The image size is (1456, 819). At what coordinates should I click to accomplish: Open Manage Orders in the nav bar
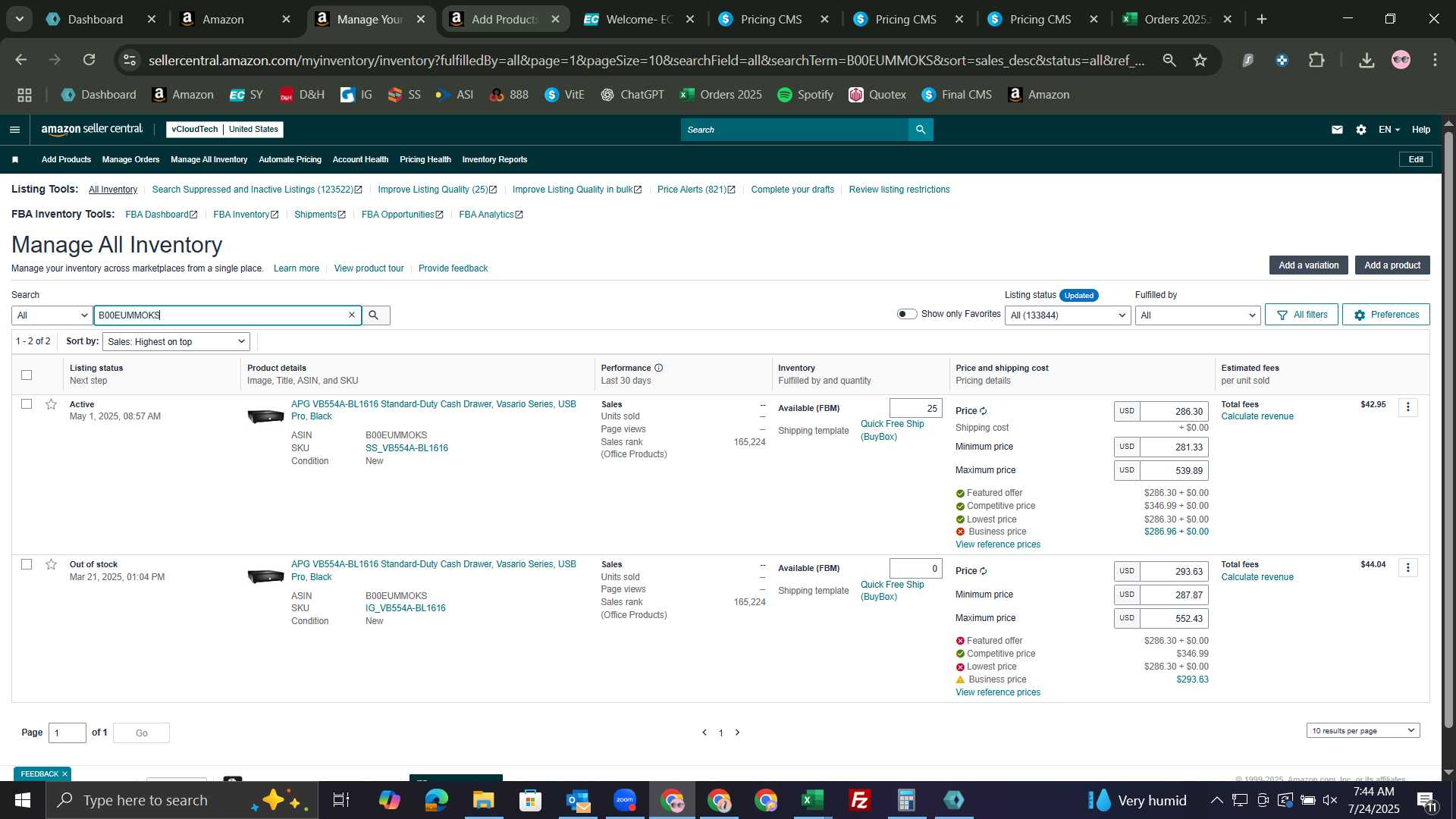130,159
